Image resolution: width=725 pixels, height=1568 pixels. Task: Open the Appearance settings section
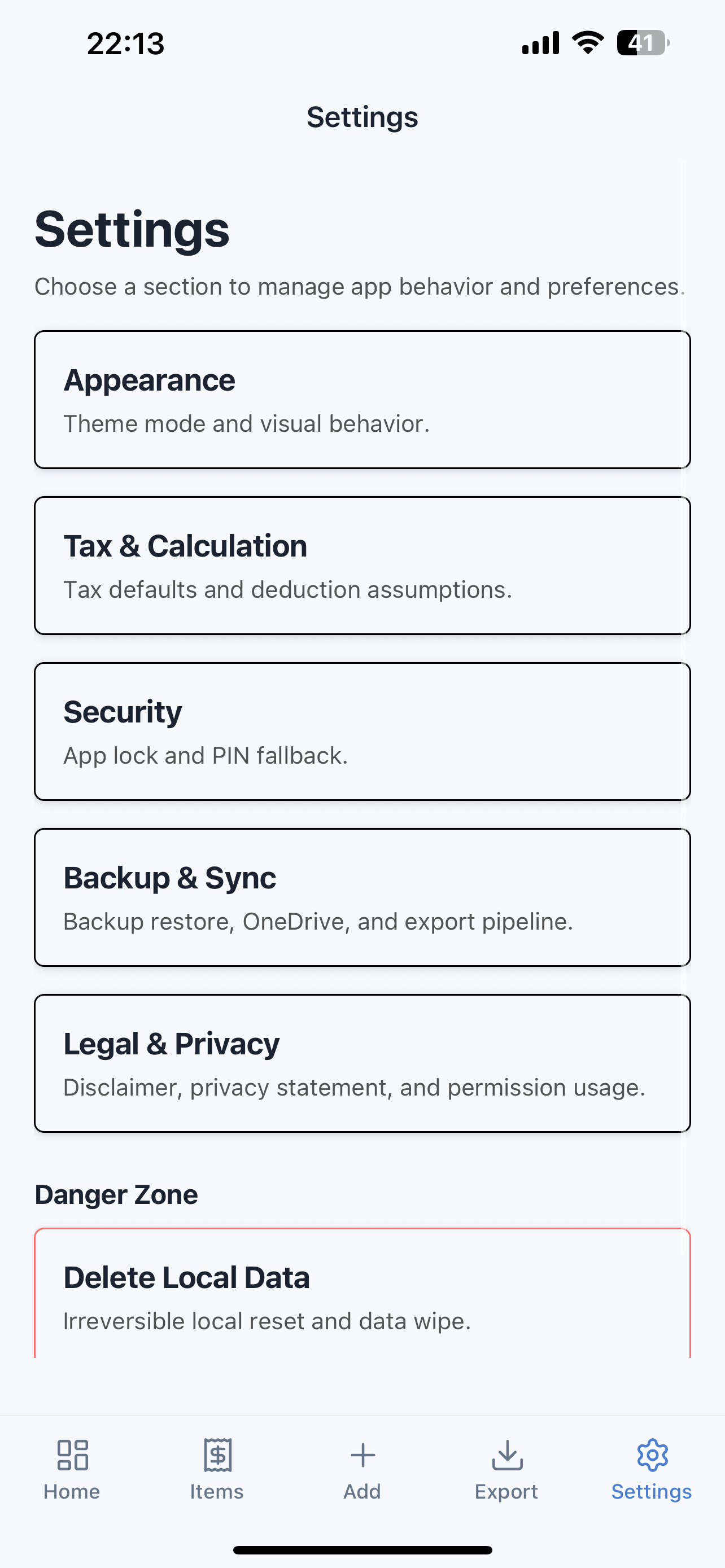tap(362, 400)
